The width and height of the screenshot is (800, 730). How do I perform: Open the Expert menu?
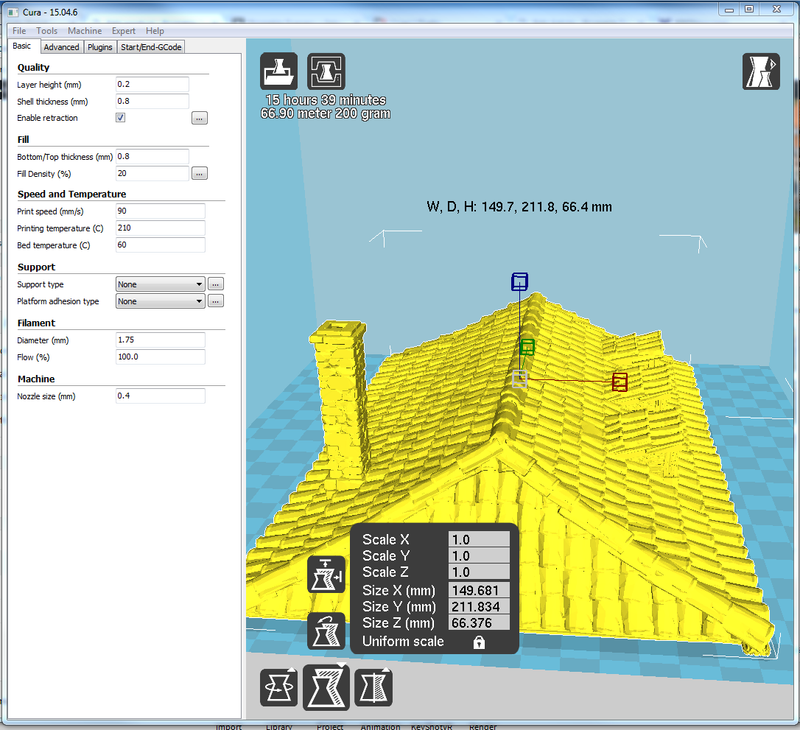click(x=123, y=31)
